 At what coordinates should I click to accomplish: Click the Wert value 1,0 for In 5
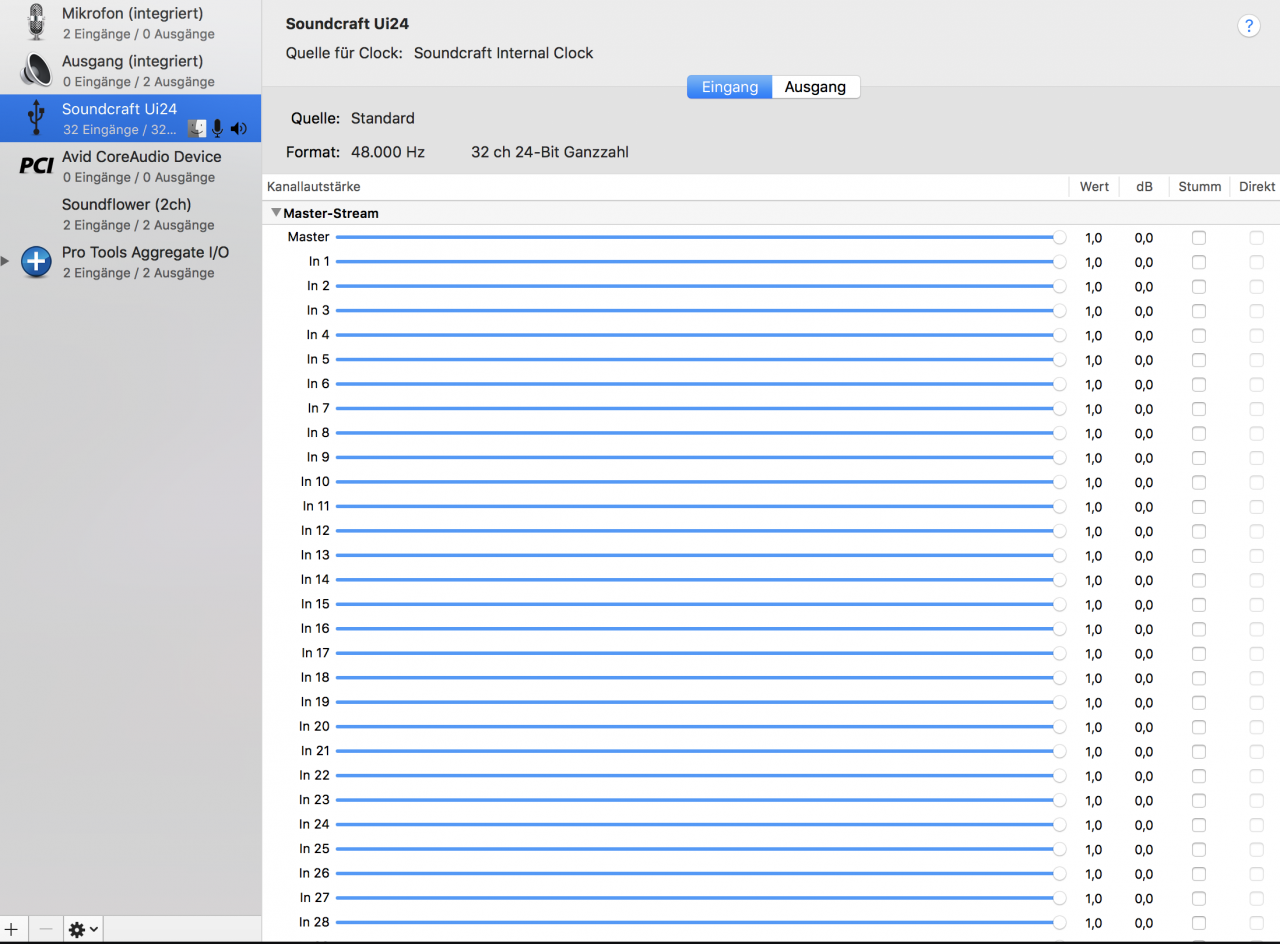[1093, 360]
